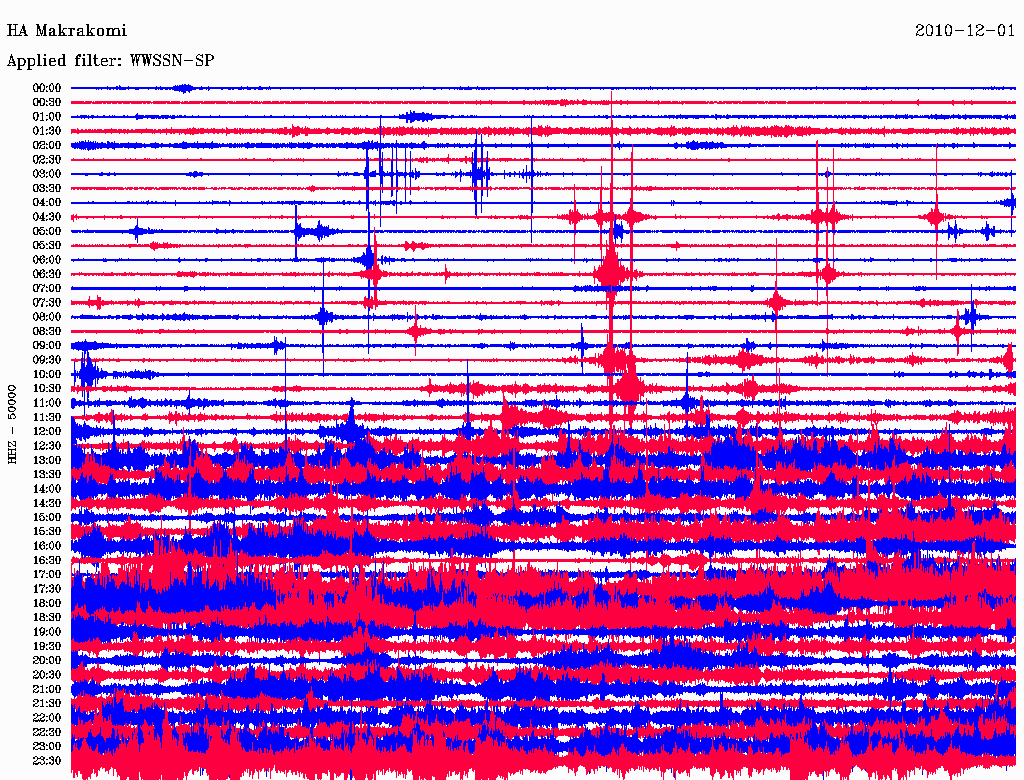Select the 22:00 time row label
This screenshot has width=1024, height=780.
pyautogui.click(x=47, y=717)
